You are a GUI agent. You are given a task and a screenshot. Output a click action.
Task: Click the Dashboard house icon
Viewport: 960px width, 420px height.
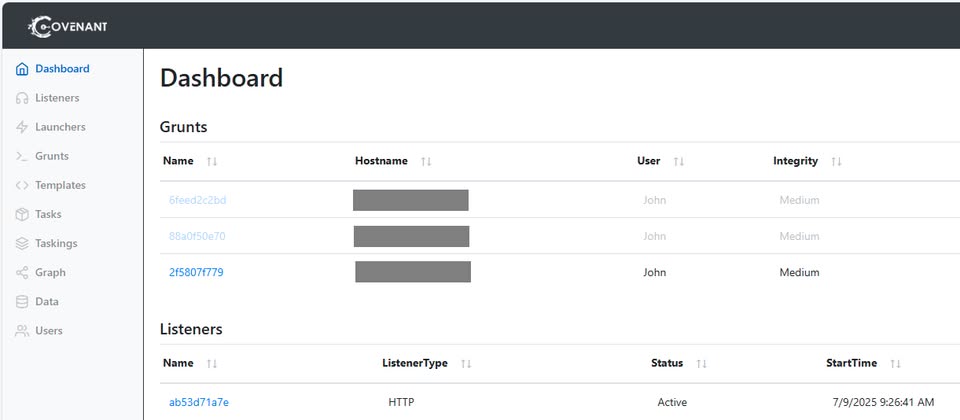tap(22, 69)
